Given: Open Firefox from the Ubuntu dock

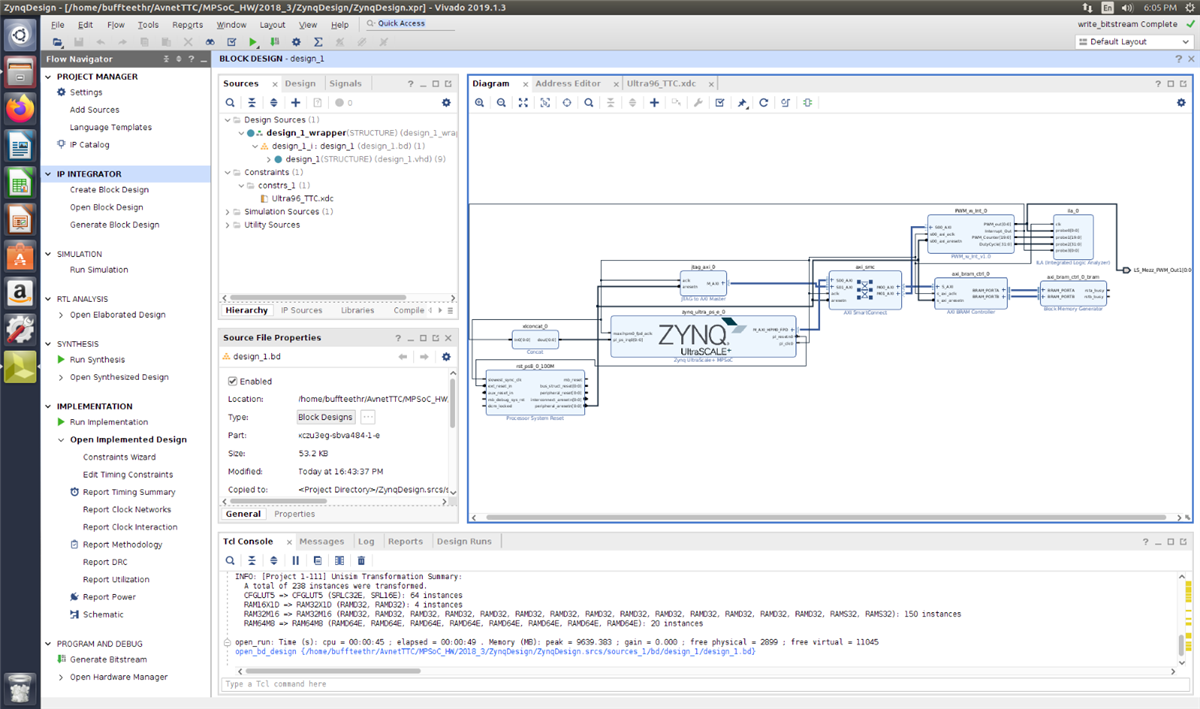Looking at the screenshot, I should tap(20, 109).
